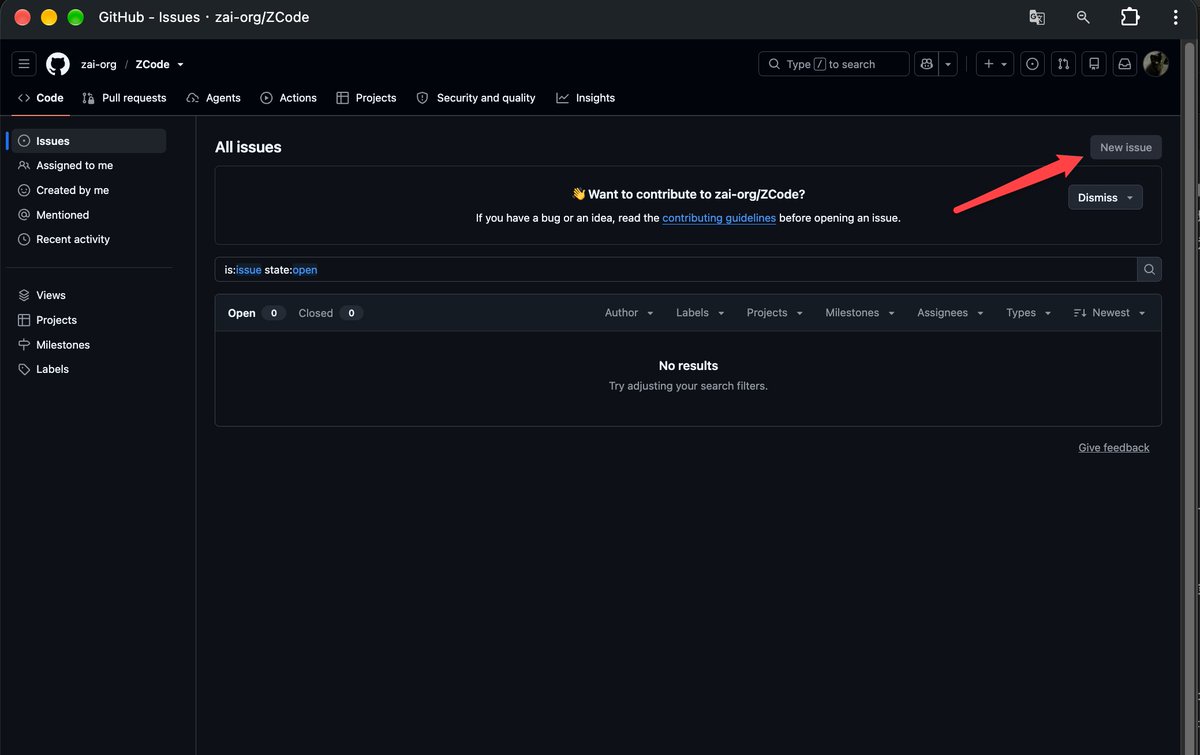Select Issues in the left sidebar
This screenshot has height=755, width=1200.
point(87,141)
